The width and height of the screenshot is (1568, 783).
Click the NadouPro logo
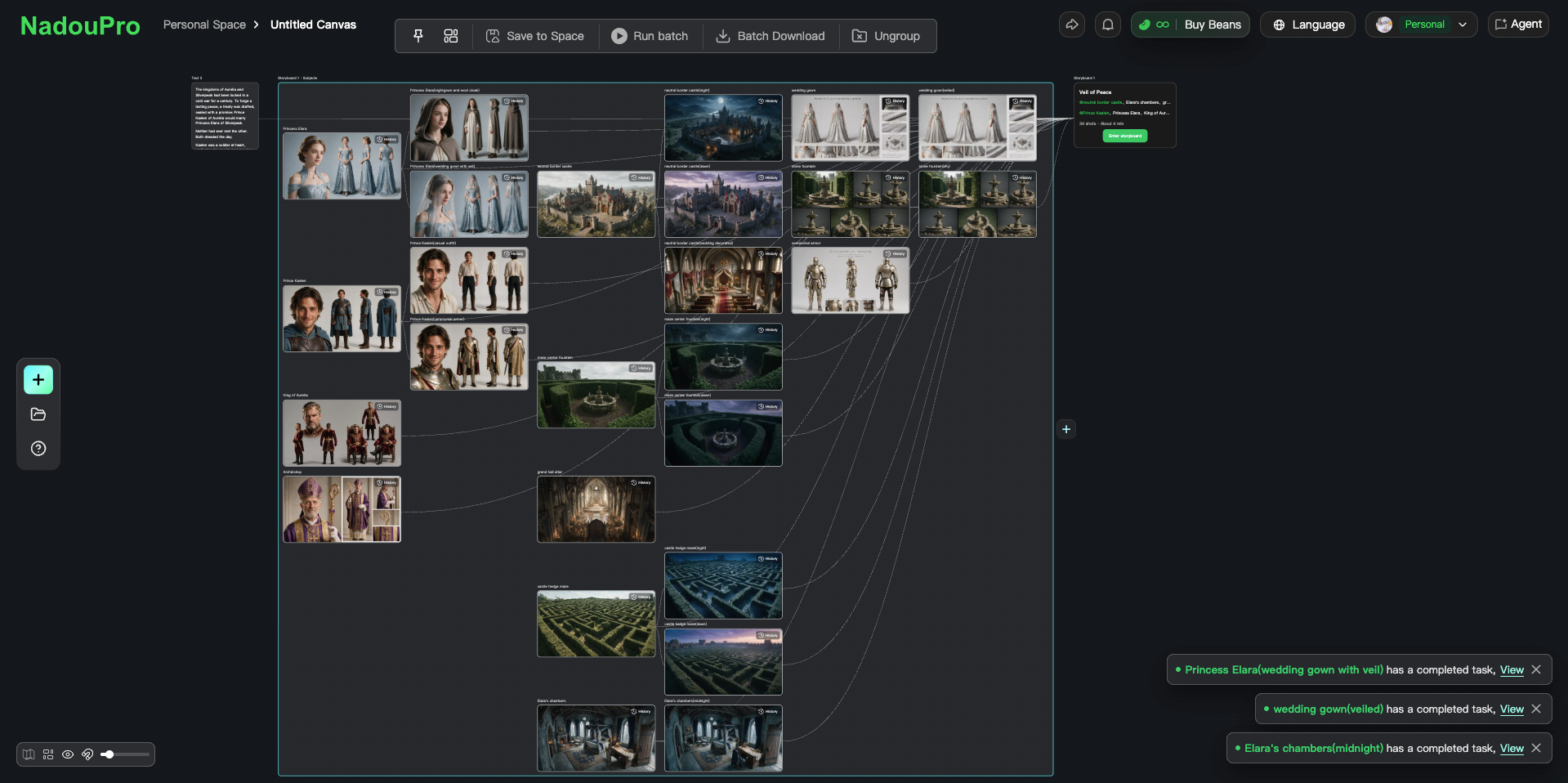[x=80, y=25]
